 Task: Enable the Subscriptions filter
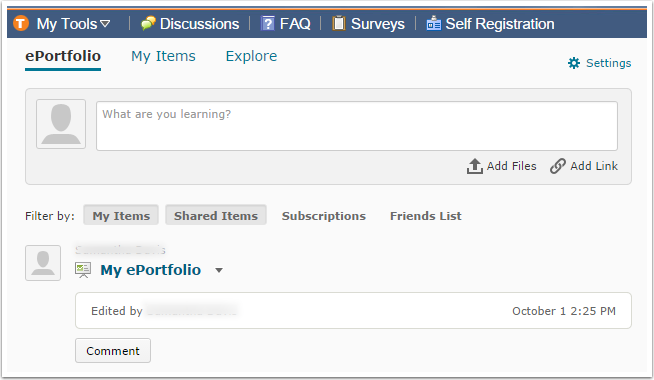tap(324, 216)
